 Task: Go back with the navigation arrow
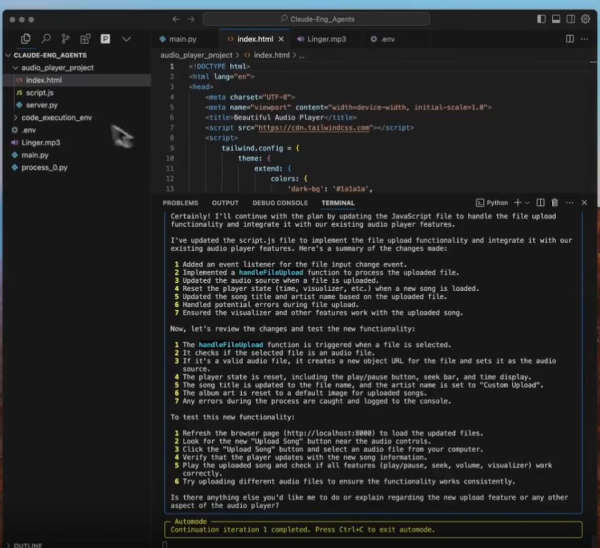[x=176, y=19]
